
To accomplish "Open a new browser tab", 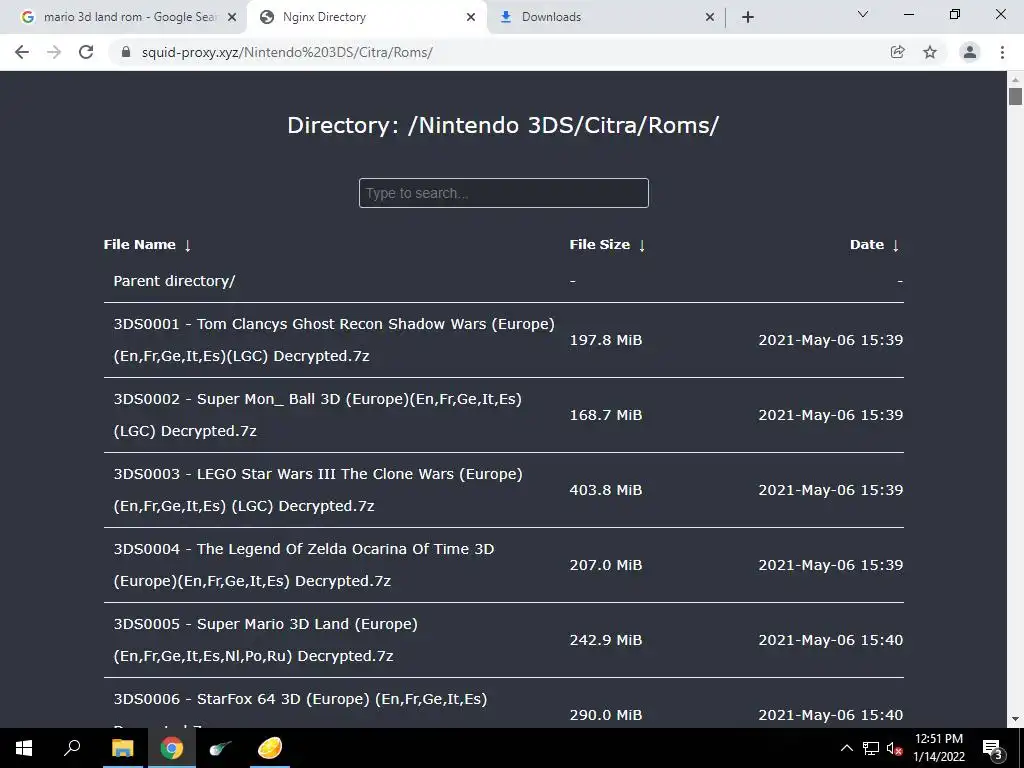I will [x=748, y=17].
